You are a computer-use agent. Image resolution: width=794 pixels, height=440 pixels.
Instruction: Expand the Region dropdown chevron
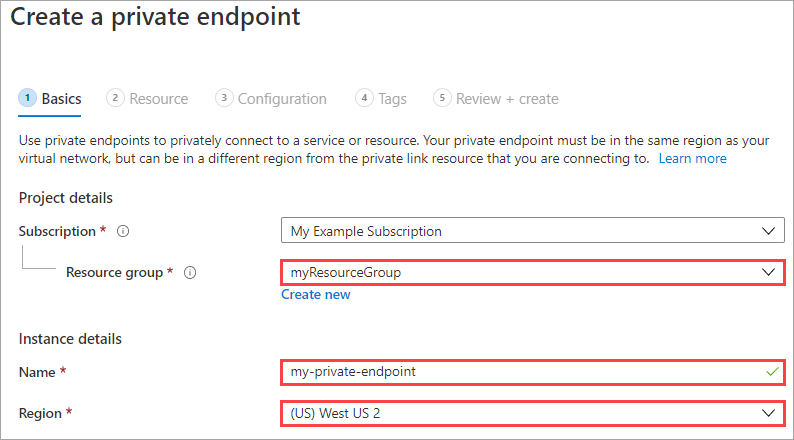click(768, 412)
